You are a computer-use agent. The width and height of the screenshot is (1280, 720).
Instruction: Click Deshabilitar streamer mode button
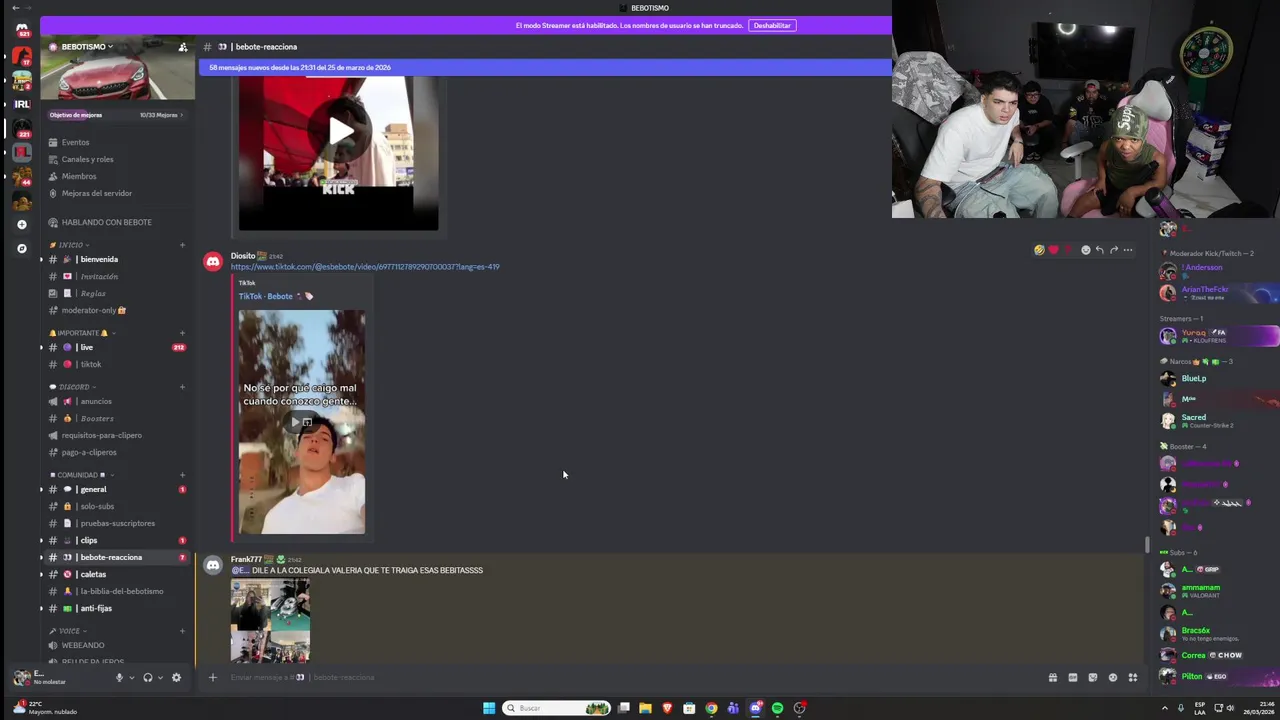coord(772,25)
